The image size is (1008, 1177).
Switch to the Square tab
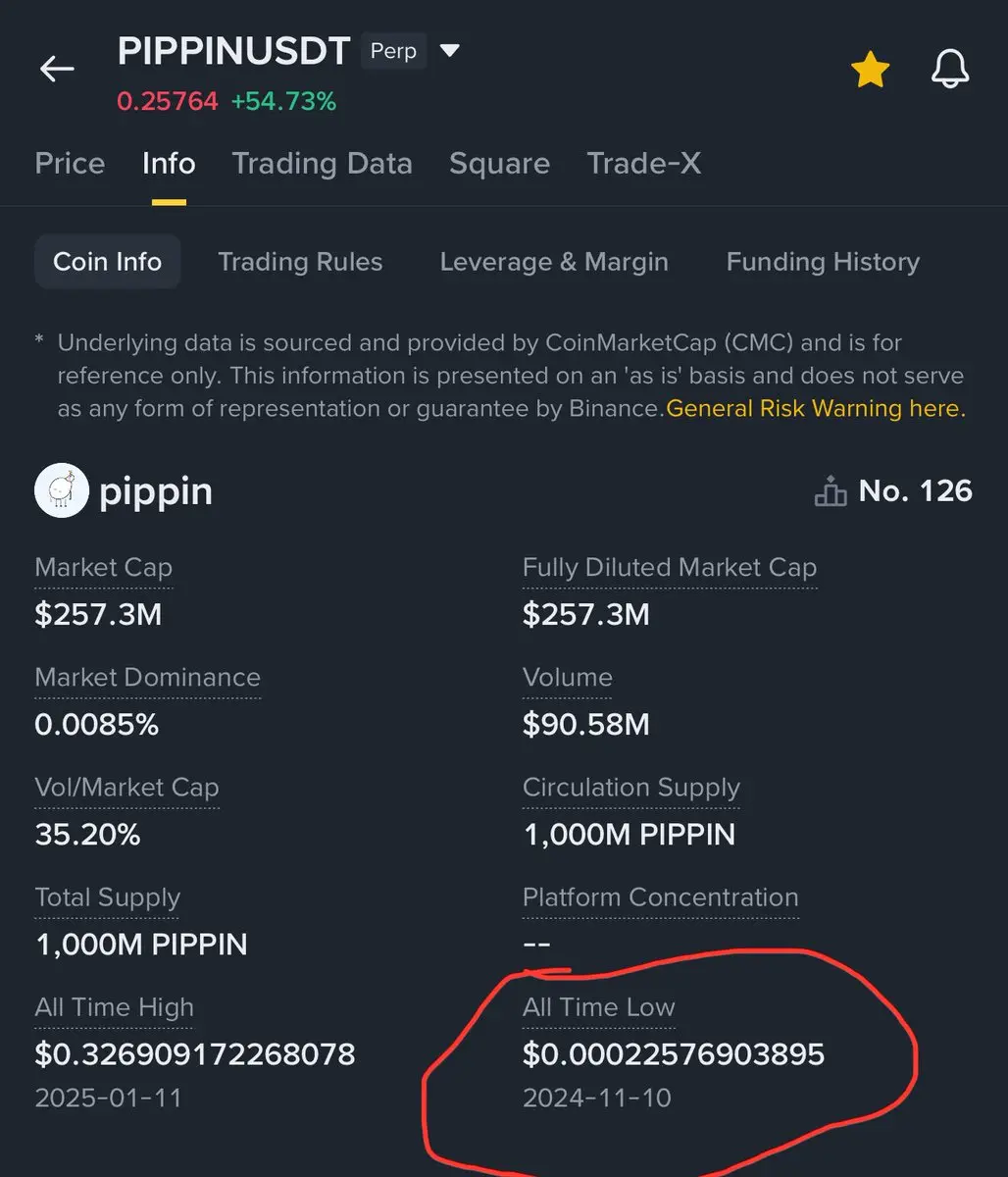tap(499, 163)
